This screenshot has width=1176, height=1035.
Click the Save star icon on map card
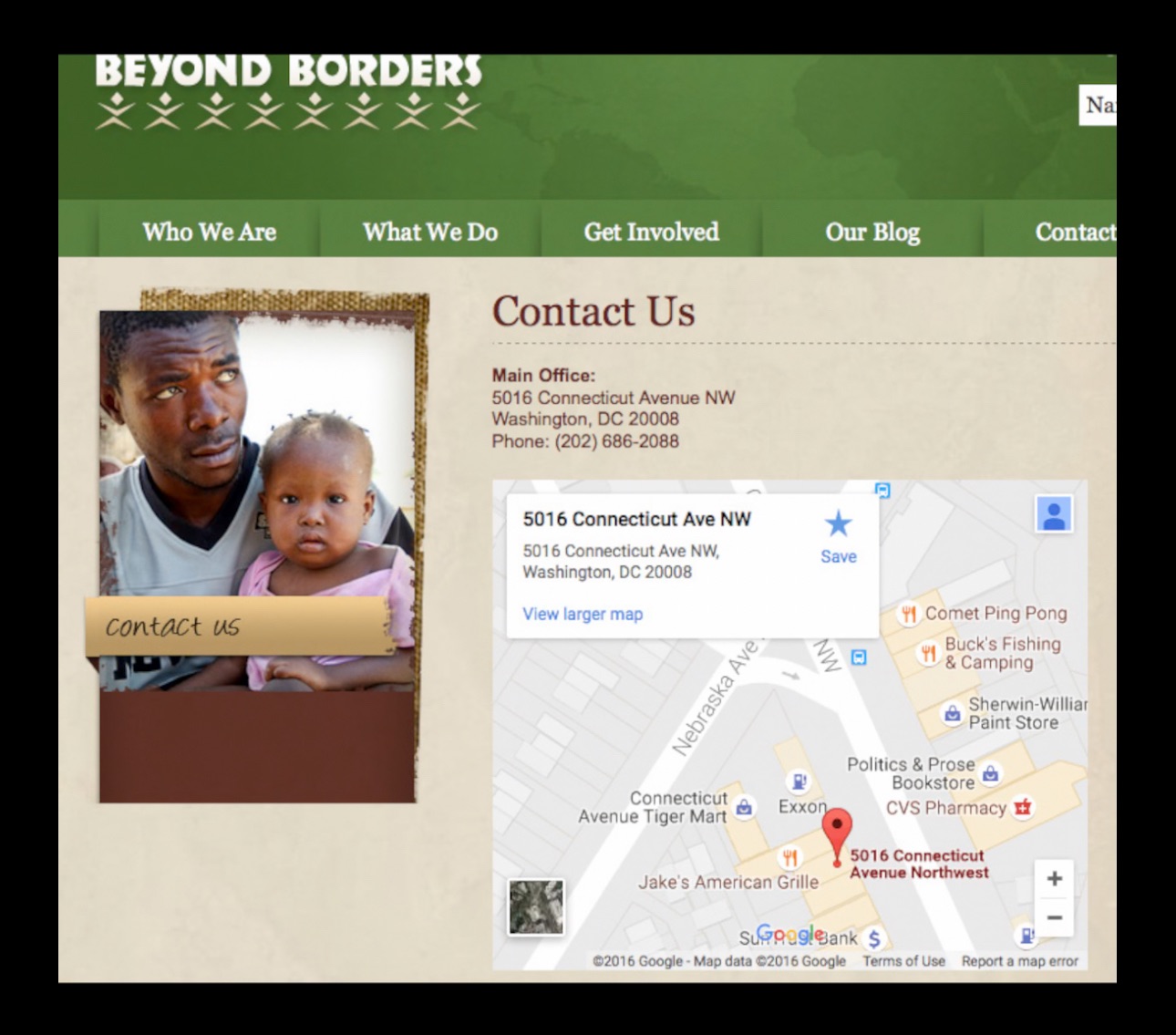[x=838, y=524]
